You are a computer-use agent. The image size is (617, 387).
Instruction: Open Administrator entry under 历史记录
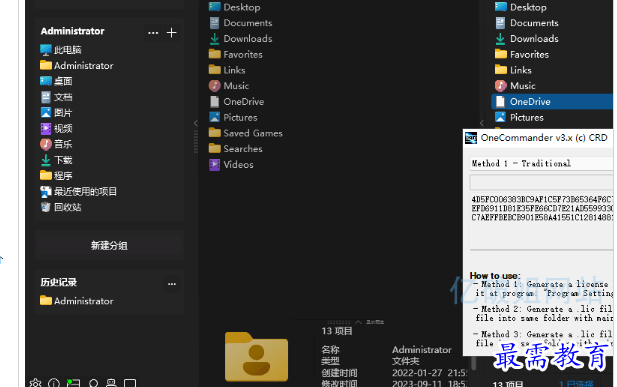click(77, 301)
